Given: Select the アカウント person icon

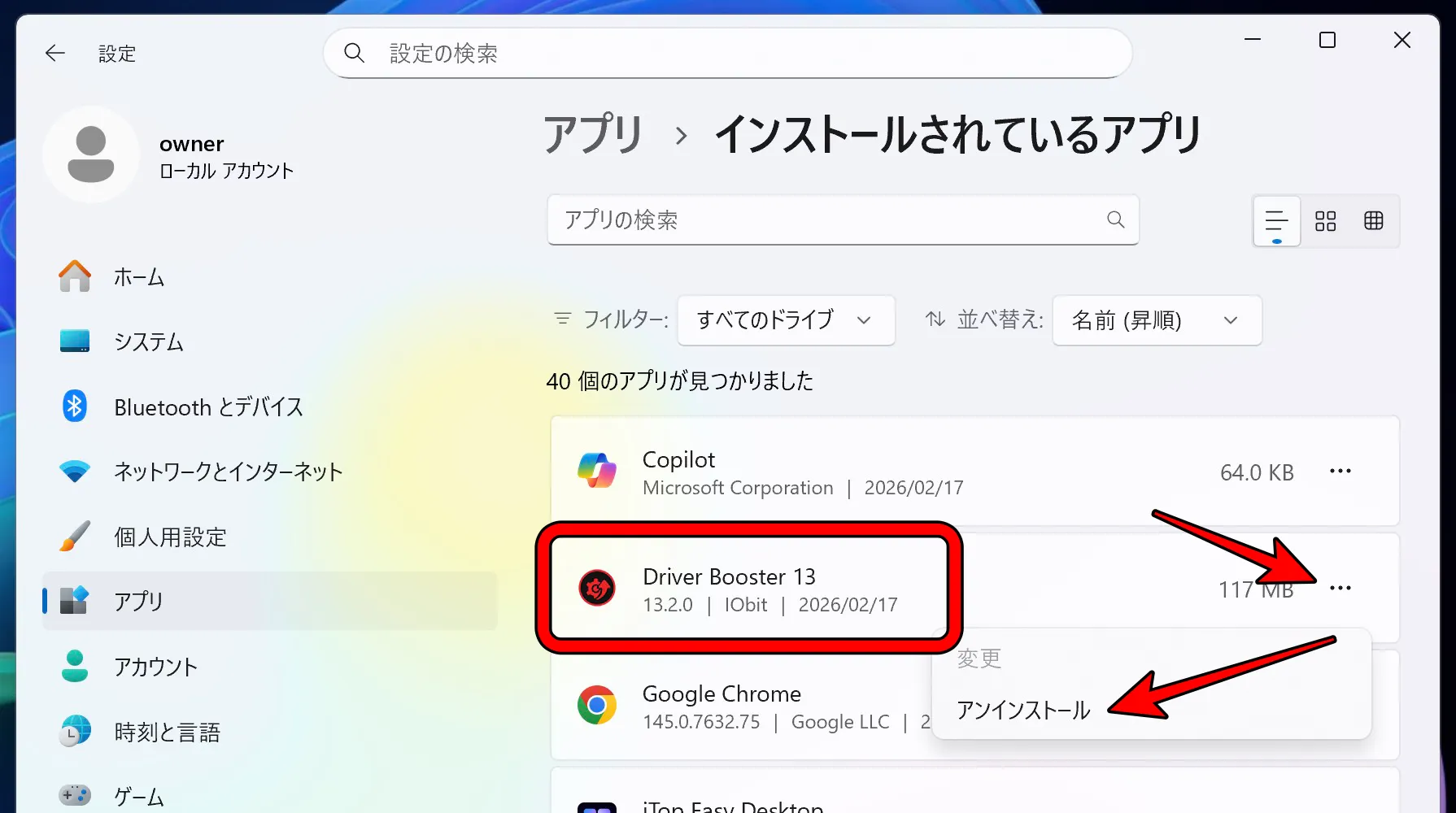Looking at the screenshot, I should (74, 667).
